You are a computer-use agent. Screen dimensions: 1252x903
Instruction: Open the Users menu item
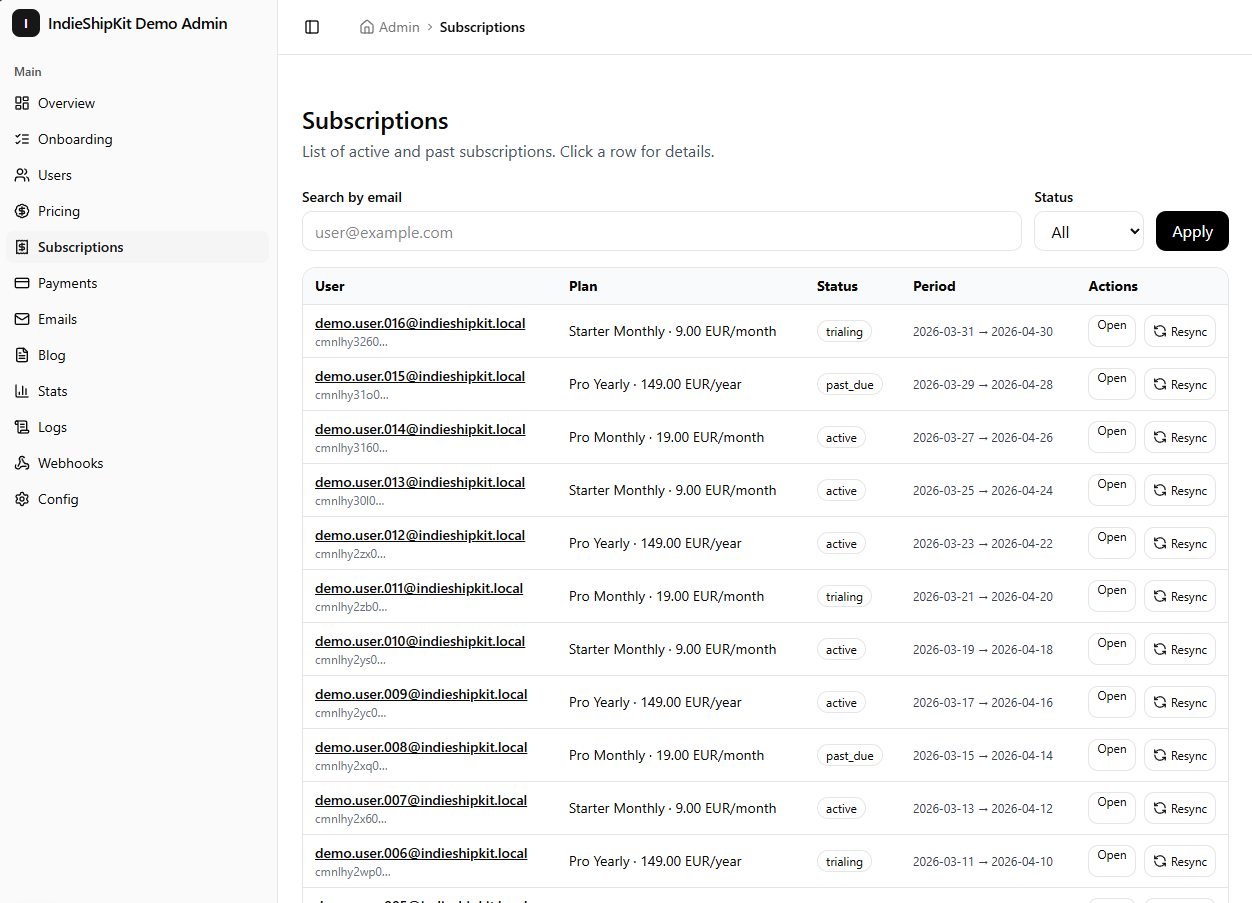click(138, 175)
